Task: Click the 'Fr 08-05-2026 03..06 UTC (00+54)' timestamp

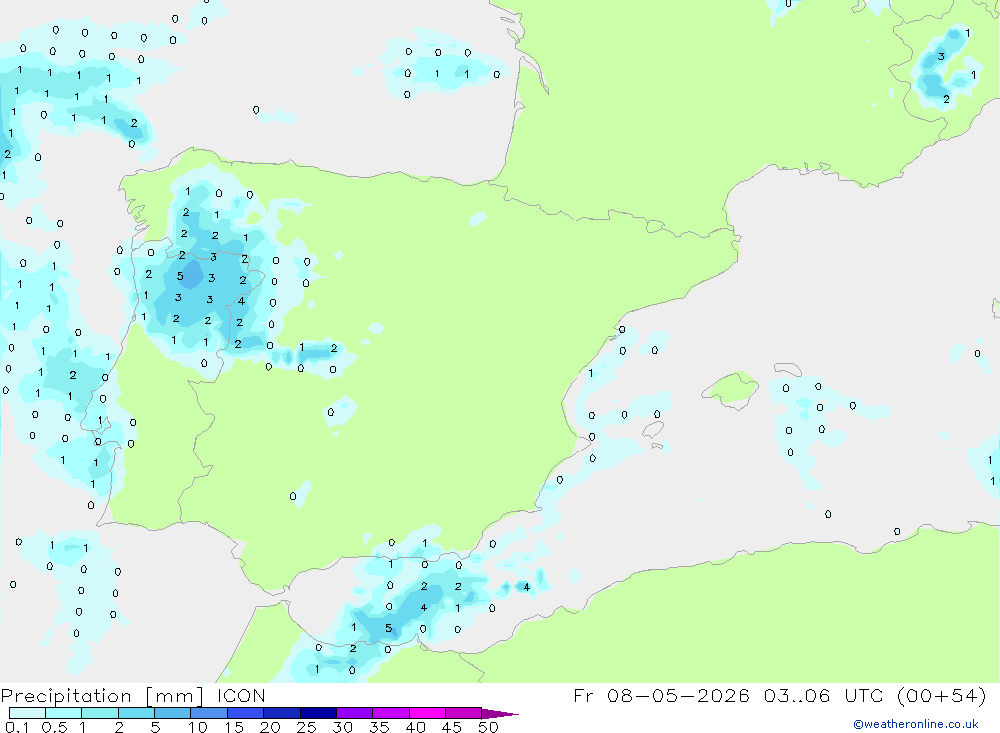Action: tap(780, 695)
